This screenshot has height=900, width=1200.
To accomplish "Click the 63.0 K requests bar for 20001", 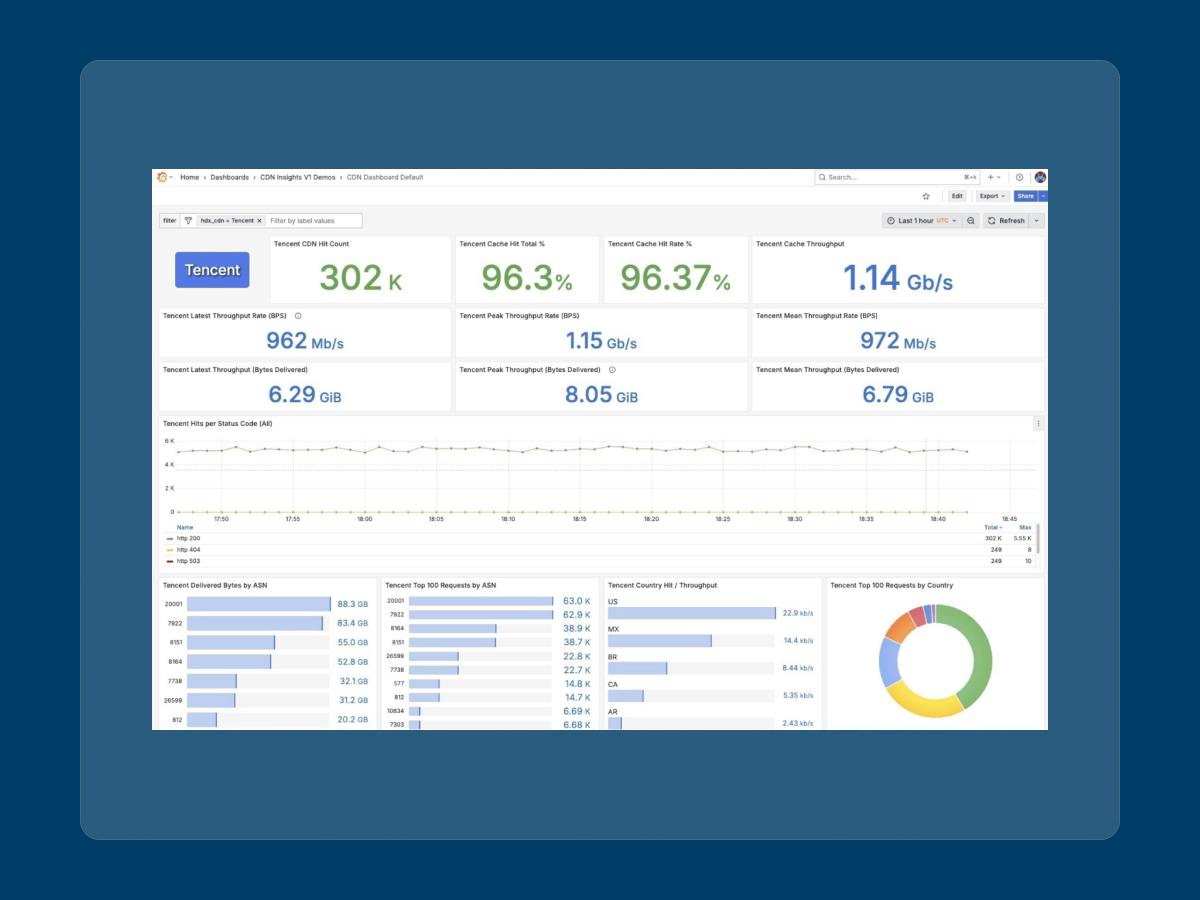I will (481, 601).
